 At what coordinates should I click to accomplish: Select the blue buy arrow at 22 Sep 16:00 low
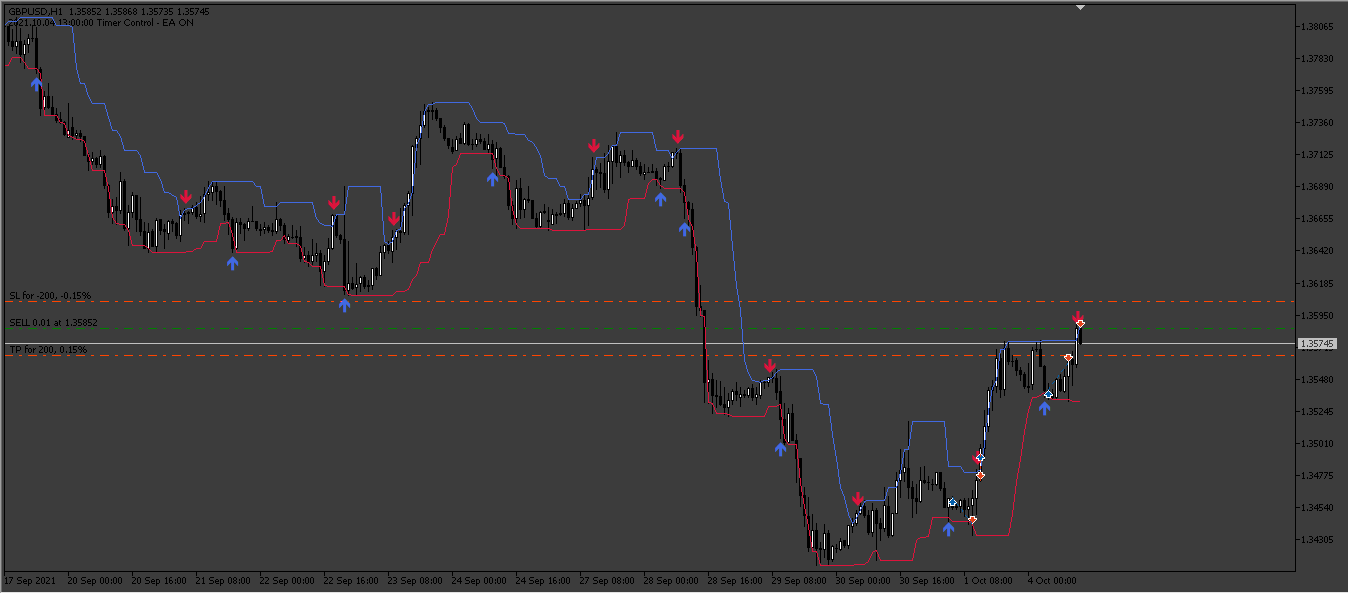pos(344,305)
